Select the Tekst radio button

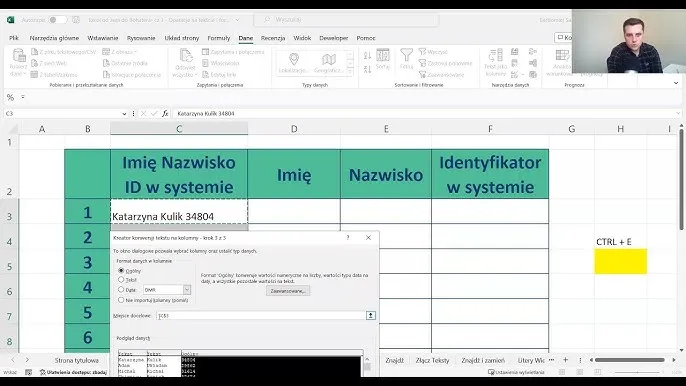coord(121,279)
